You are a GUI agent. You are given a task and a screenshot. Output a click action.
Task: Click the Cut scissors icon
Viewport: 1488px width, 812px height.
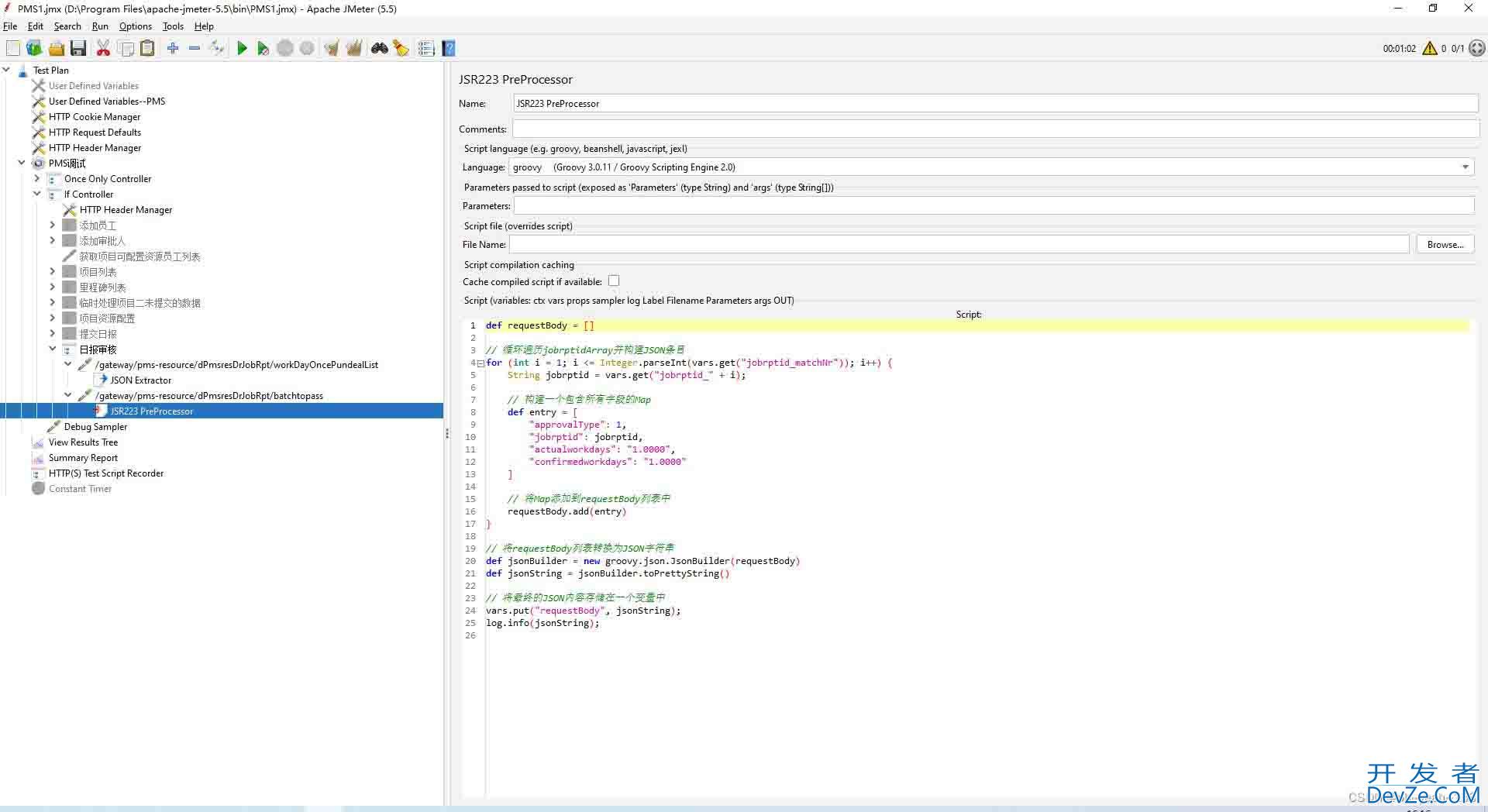(103, 48)
